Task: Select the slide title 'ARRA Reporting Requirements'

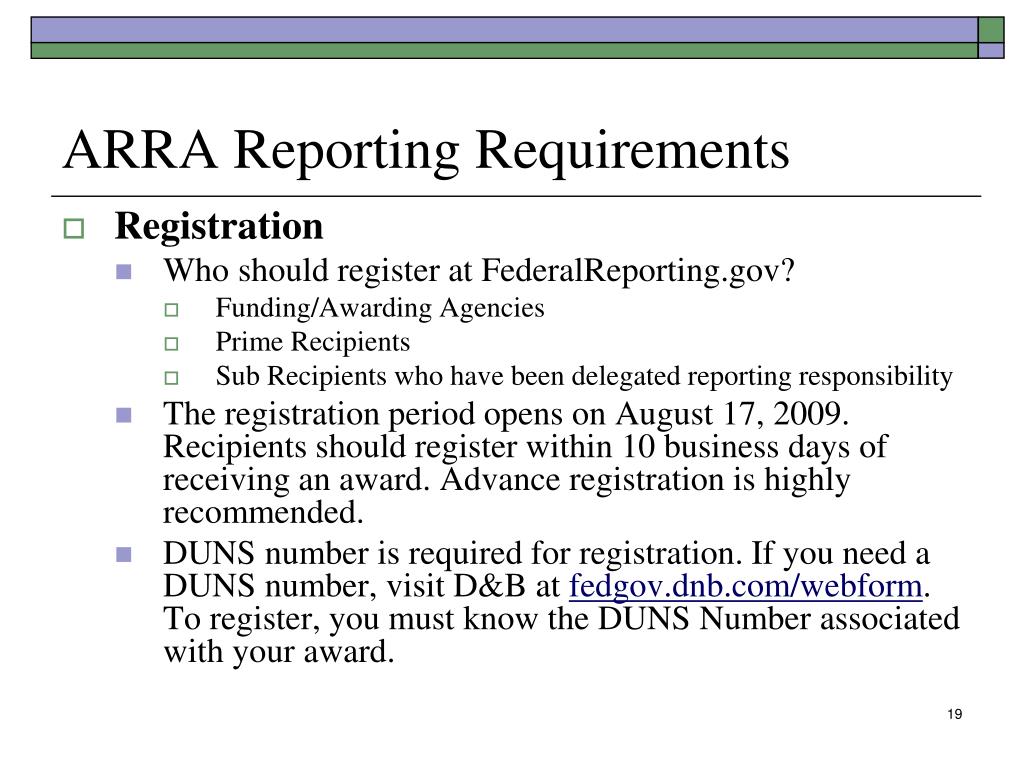Action: [426, 151]
